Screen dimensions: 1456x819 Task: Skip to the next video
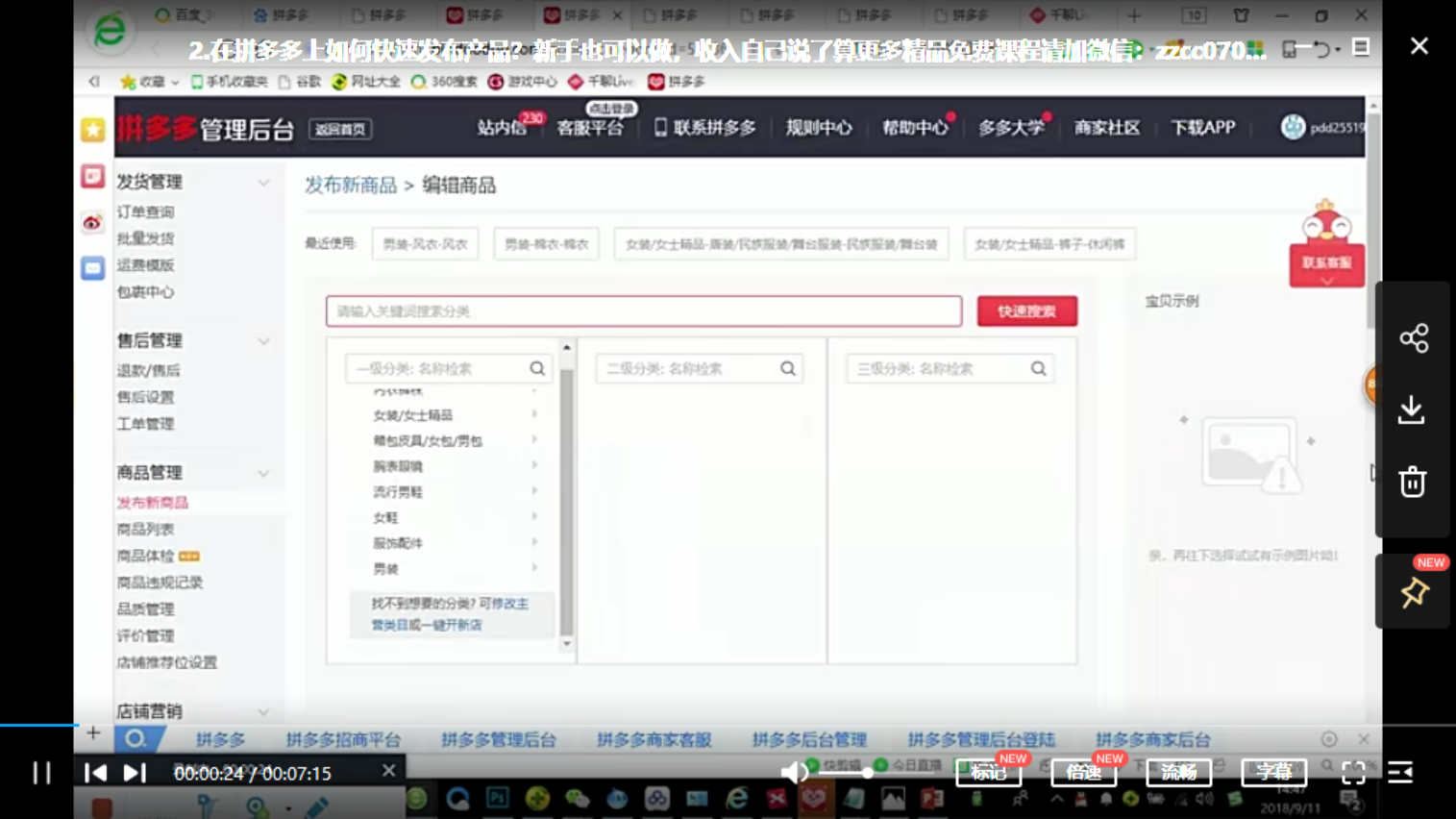135,772
